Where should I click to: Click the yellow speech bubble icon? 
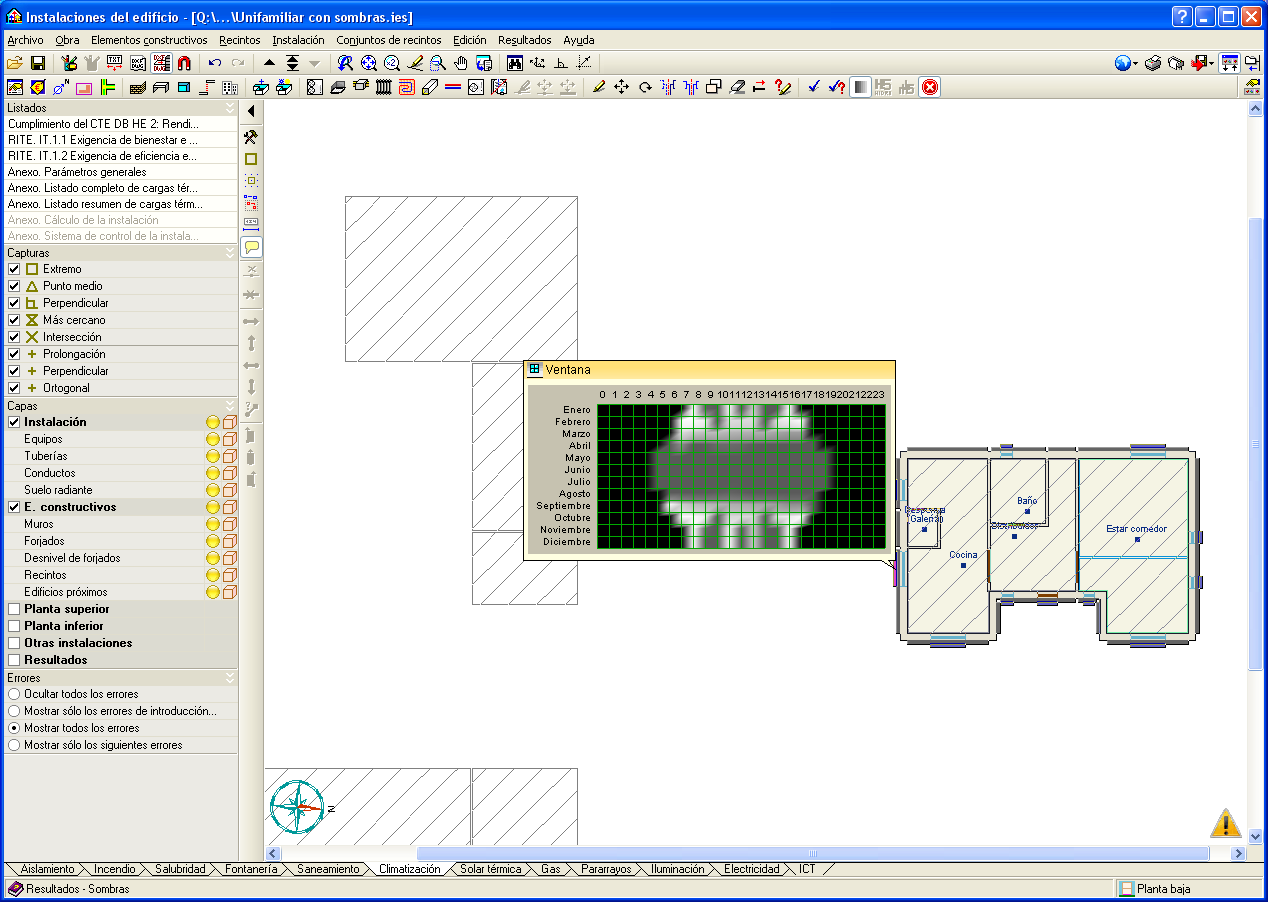tap(251, 246)
